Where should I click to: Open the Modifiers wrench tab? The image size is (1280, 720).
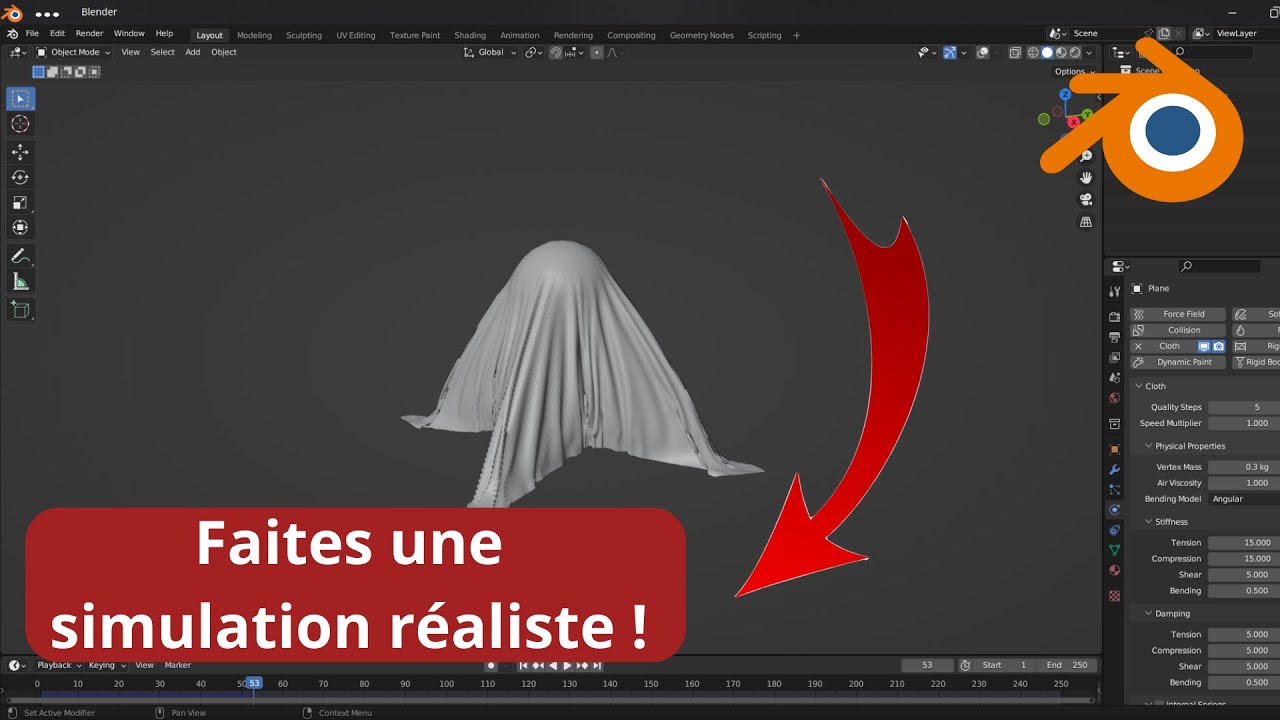tap(1115, 470)
